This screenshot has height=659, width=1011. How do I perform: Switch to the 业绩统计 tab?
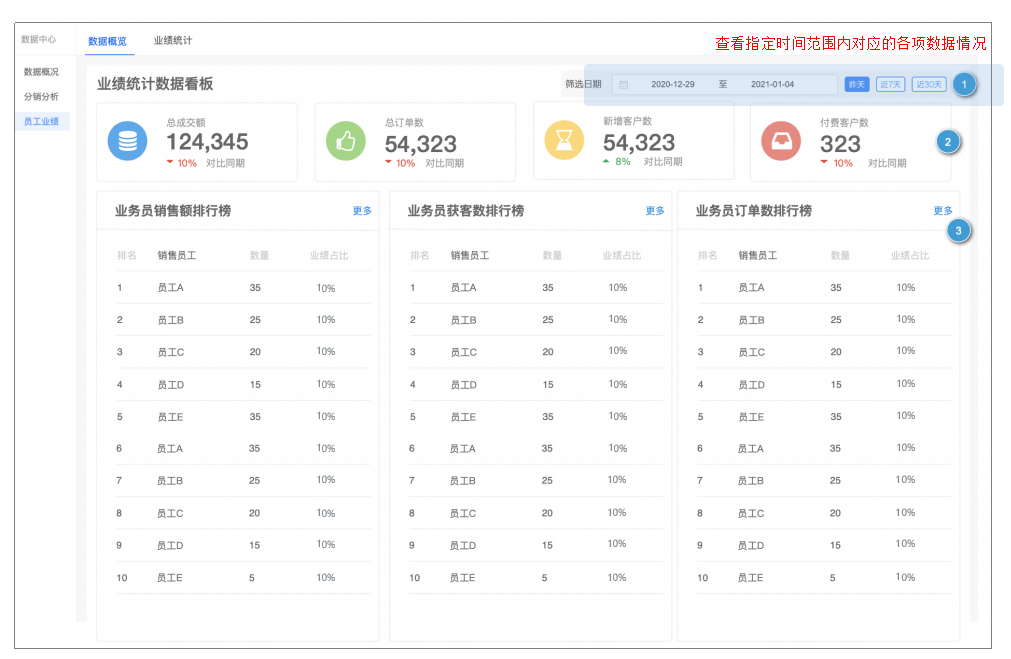click(173, 41)
